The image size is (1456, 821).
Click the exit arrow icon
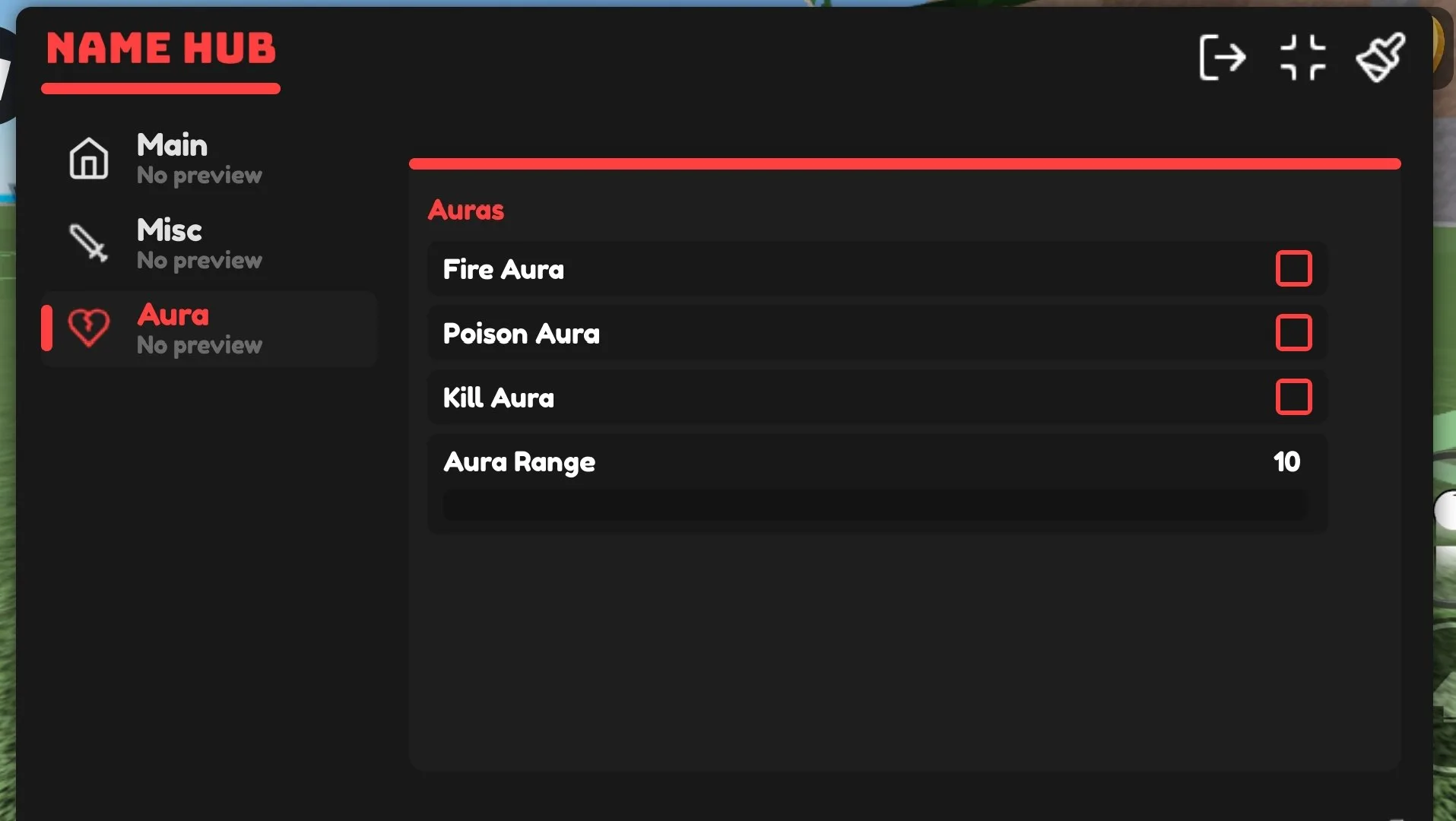[1223, 57]
